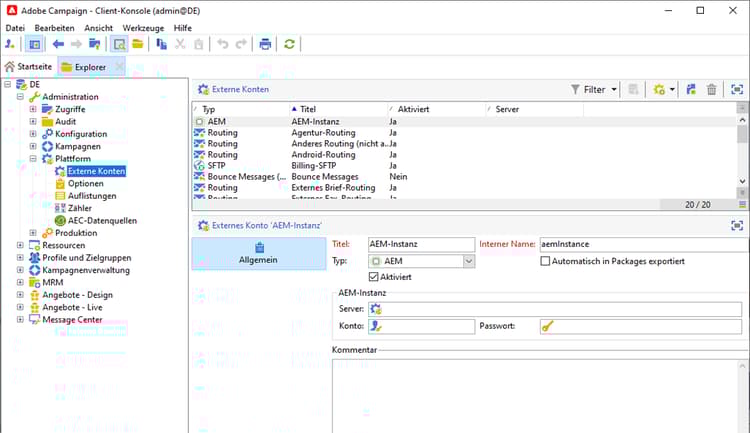750x433 pixels.
Task: Maximize the Externe Konten list panel
Action: click(x=737, y=89)
